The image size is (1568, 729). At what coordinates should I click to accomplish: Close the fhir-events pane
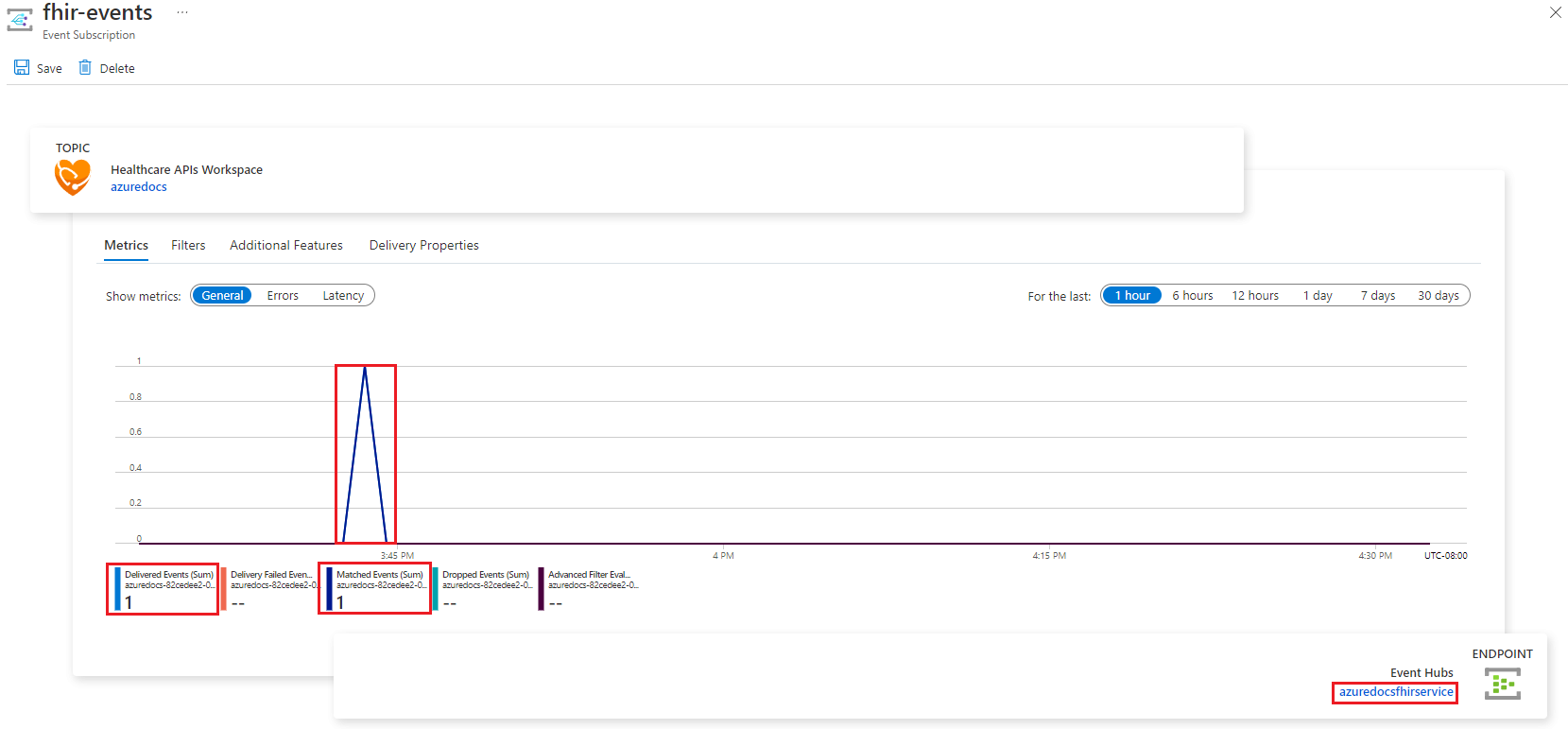click(x=1555, y=12)
